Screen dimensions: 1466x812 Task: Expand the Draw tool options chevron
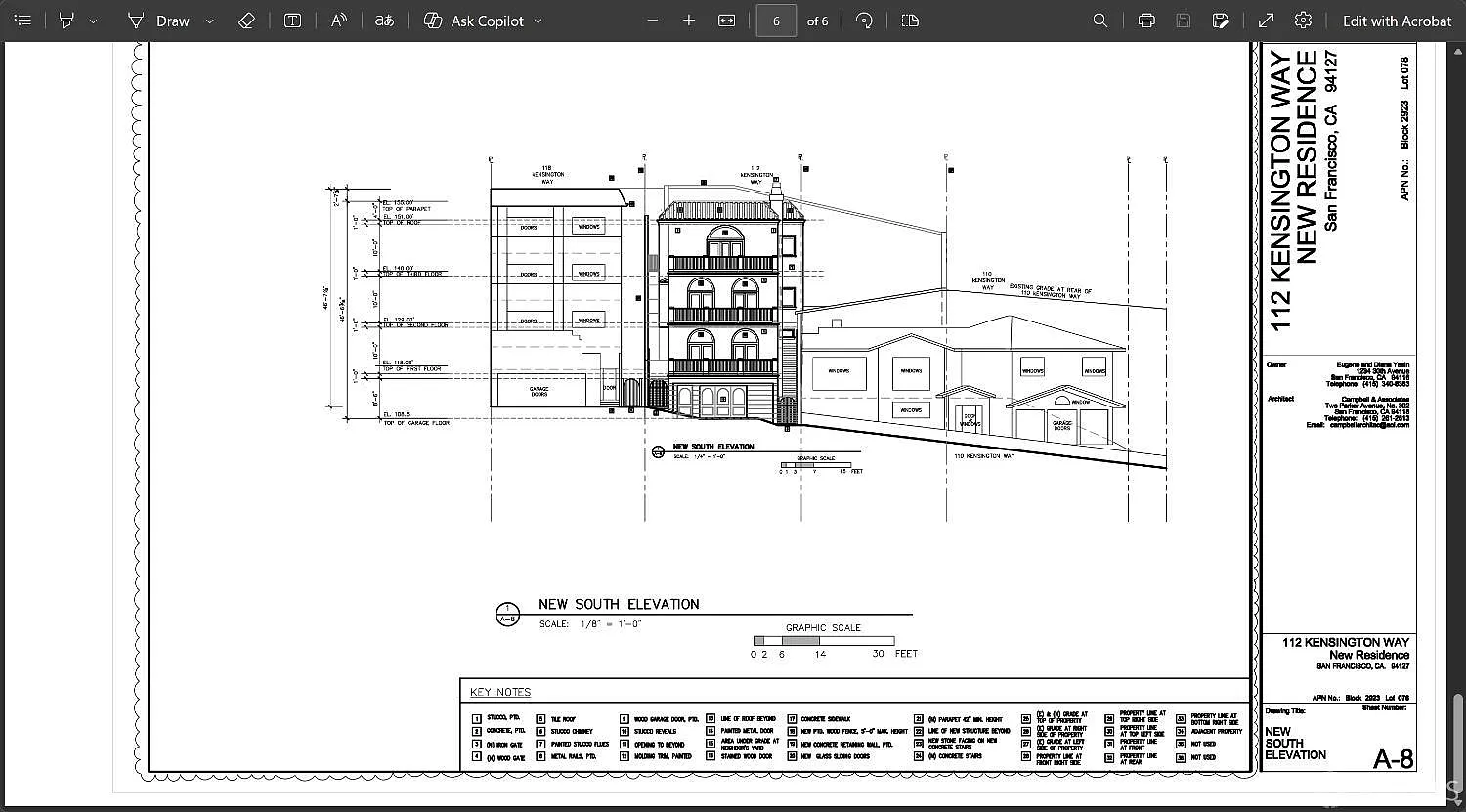209,21
